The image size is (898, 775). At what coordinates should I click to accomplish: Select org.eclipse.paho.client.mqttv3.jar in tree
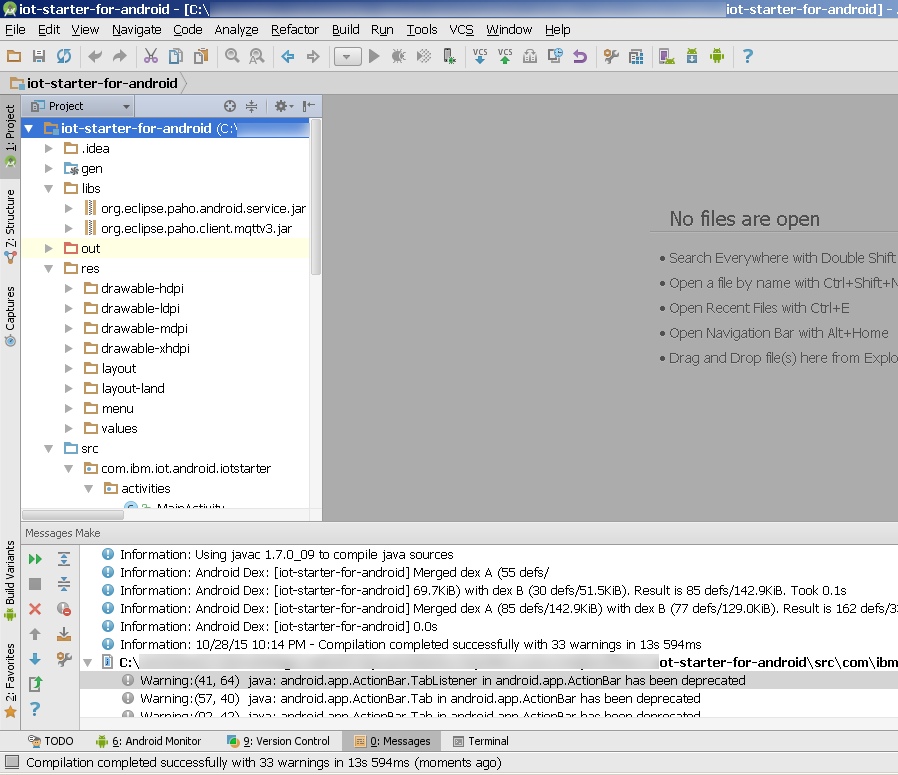(196, 229)
